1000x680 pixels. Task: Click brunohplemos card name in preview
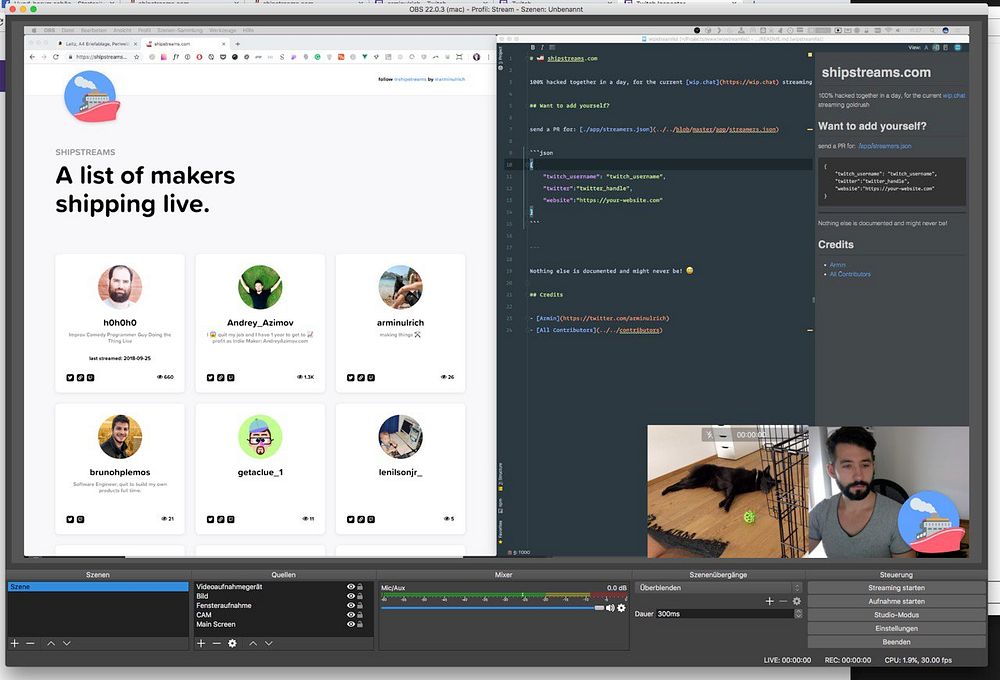tap(120, 472)
